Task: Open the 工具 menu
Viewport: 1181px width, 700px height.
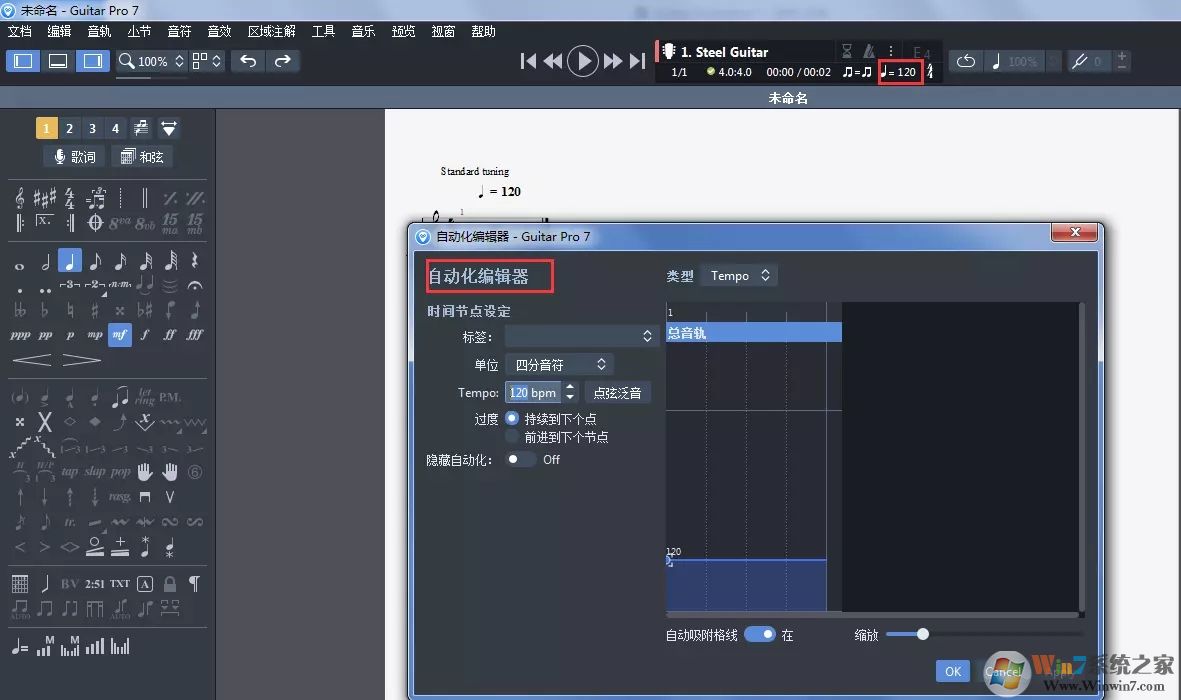Action: tap(323, 31)
